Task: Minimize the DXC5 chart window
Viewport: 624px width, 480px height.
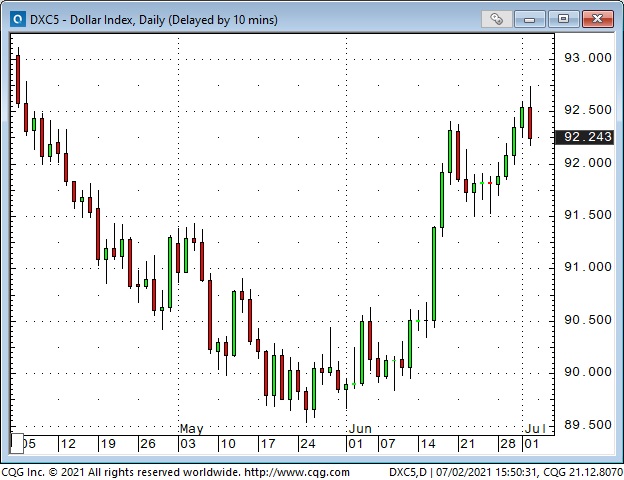Action: coord(529,19)
